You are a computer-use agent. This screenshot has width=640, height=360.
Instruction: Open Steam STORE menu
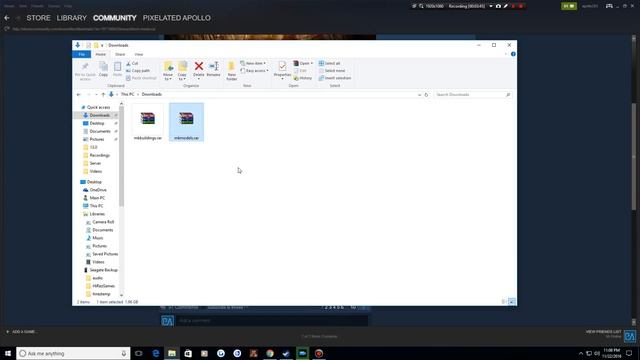(38, 18)
